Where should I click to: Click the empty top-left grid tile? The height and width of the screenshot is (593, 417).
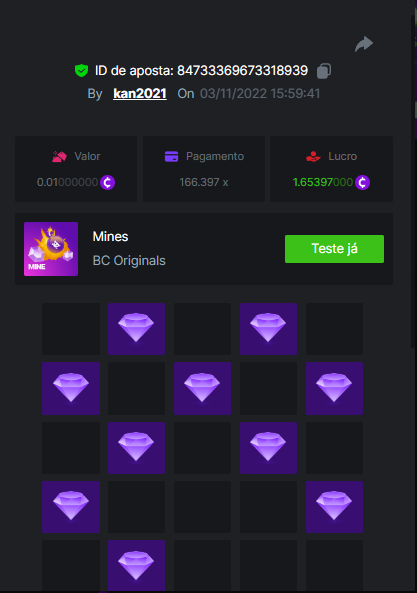tap(71, 329)
